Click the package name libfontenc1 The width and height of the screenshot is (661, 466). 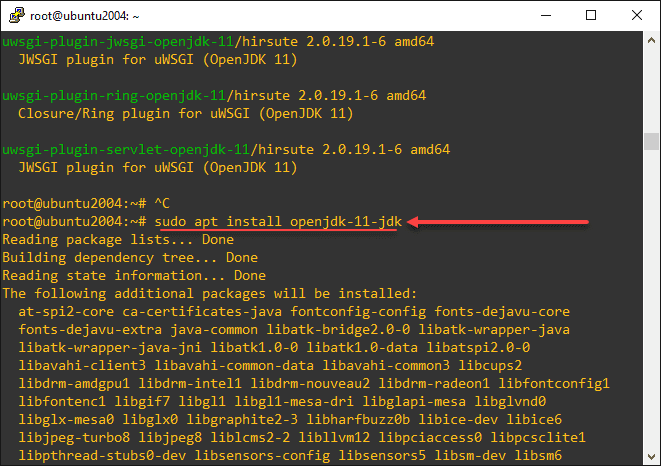[62, 401]
